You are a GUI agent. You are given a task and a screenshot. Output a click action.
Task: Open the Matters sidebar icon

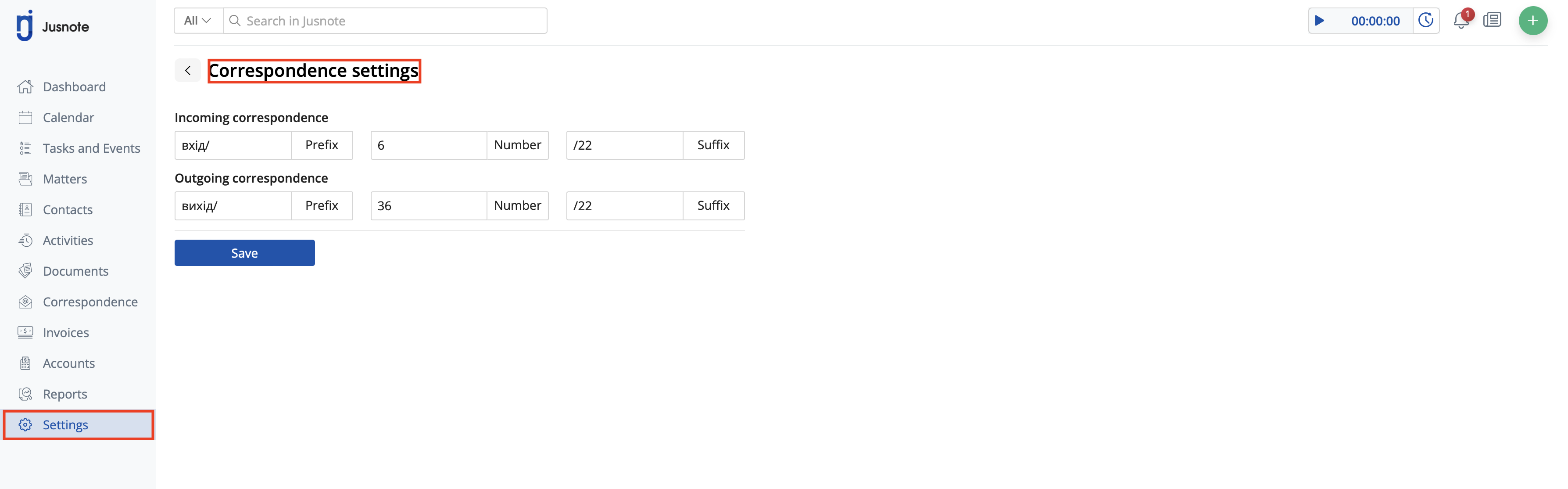pos(25,179)
